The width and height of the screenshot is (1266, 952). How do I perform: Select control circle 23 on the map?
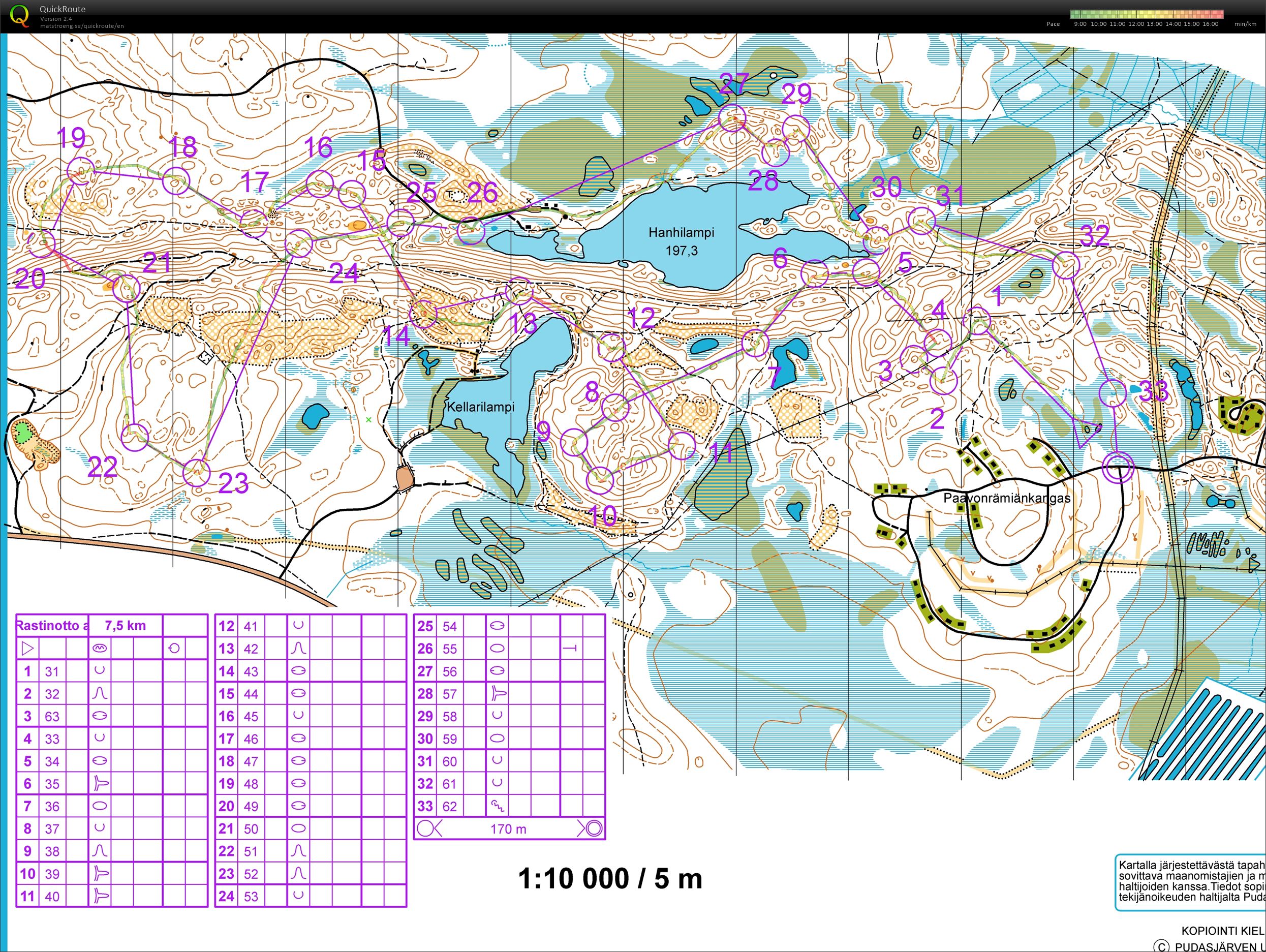[196, 473]
